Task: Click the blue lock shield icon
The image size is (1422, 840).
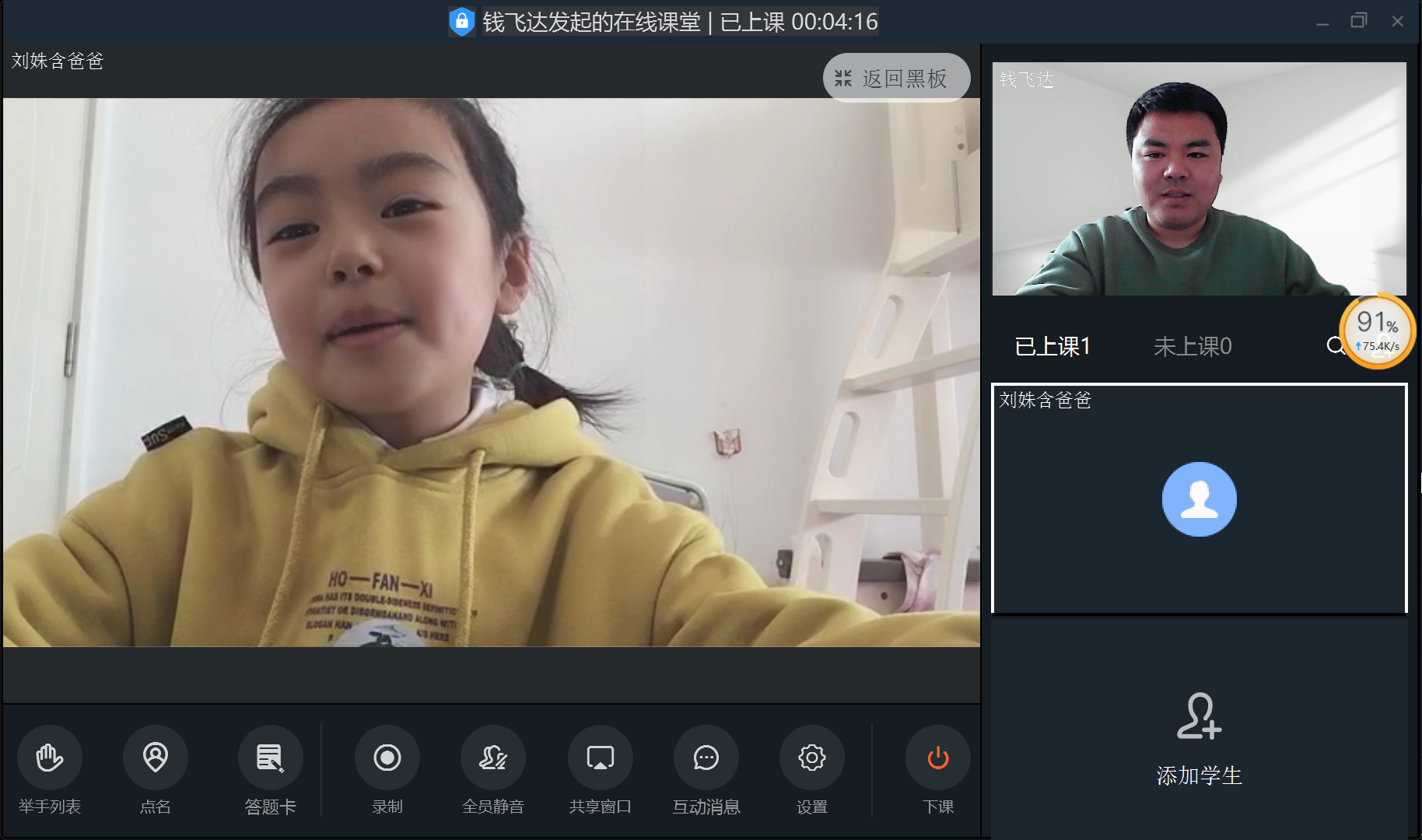Action: pos(461,22)
